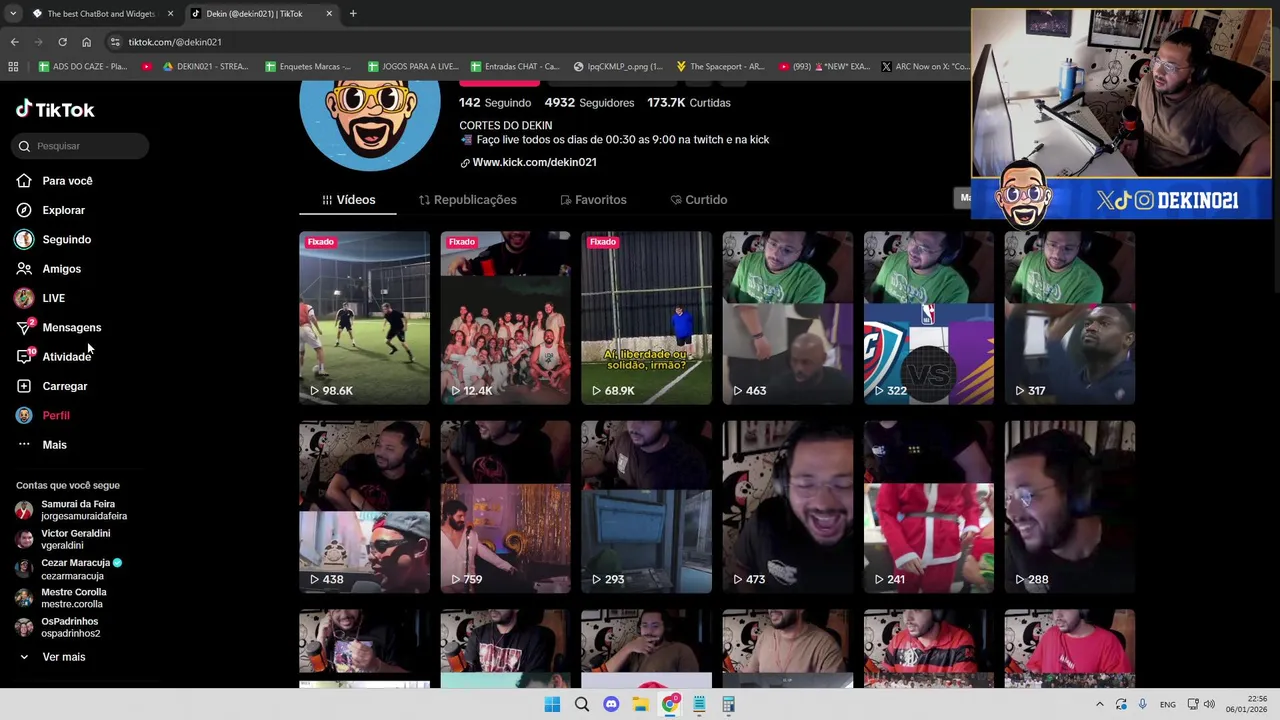Viewport: 1280px width, 720px height.
Task: Open the pinned video with 12.4K views
Action: (505, 318)
